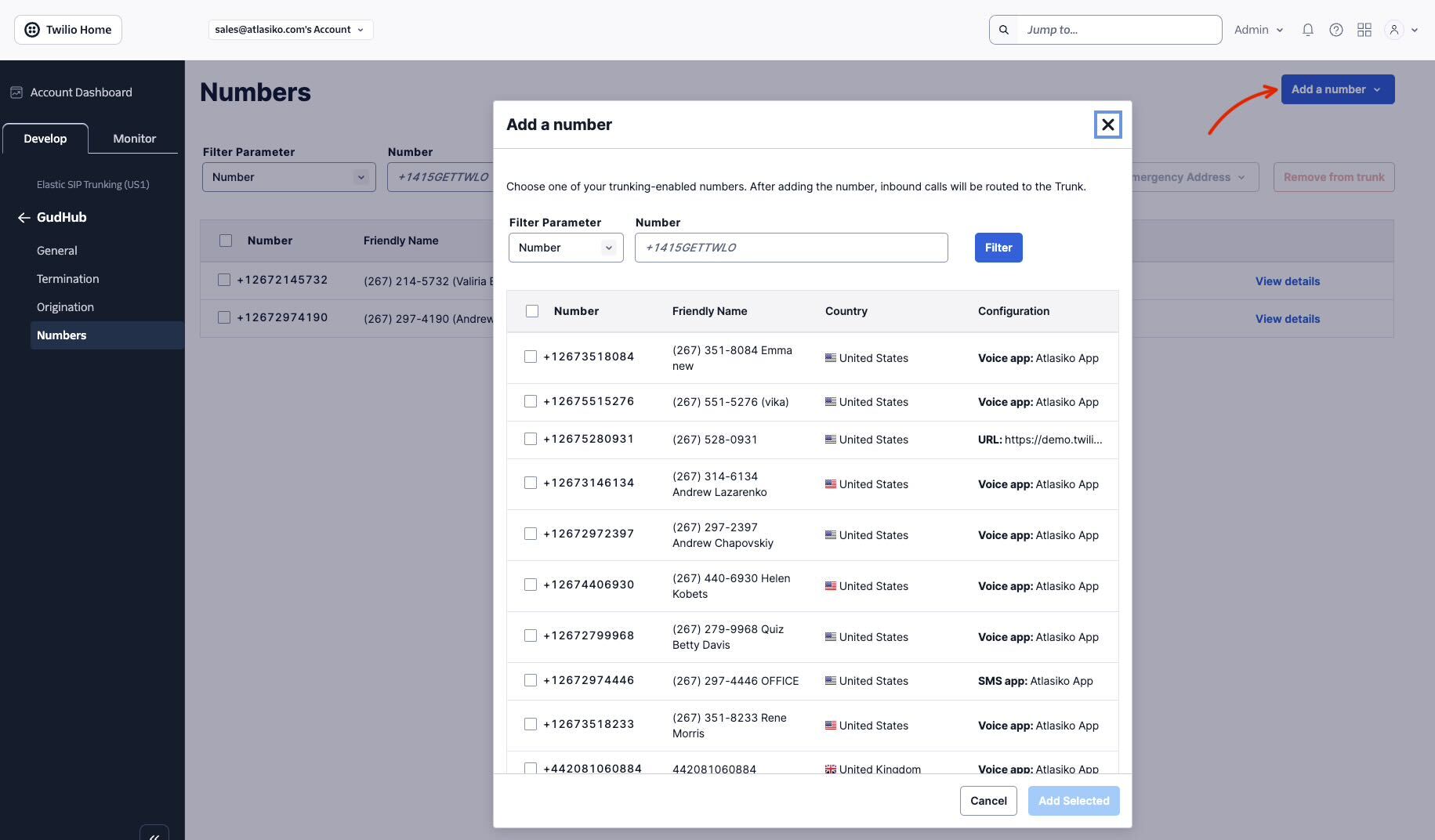Check the box for +12672974446

(x=531, y=680)
